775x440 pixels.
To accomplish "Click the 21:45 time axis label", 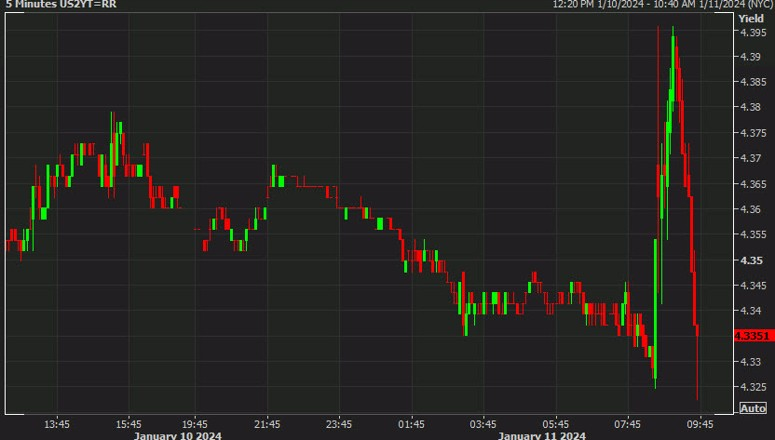I will coord(267,424).
